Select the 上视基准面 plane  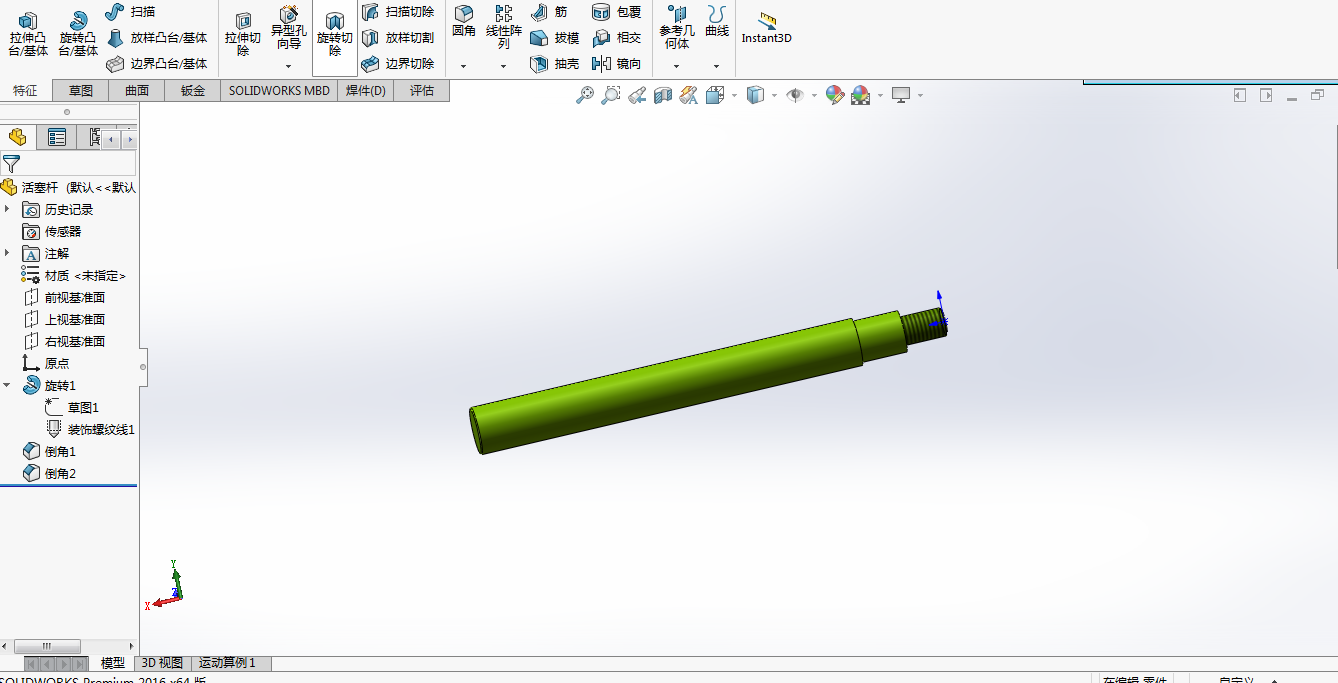click(x=64, y=319)
